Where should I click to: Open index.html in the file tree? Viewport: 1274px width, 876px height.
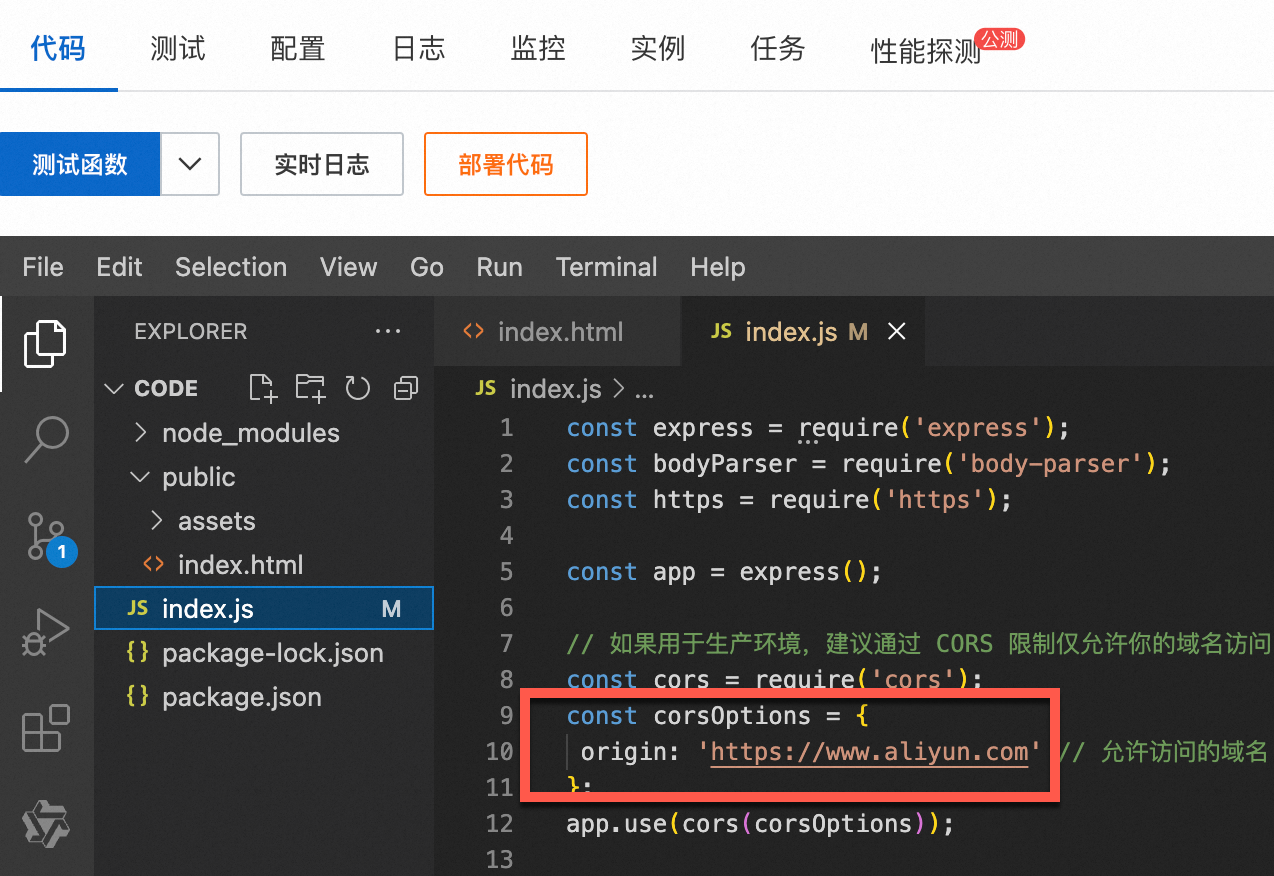tap(240, 565)
